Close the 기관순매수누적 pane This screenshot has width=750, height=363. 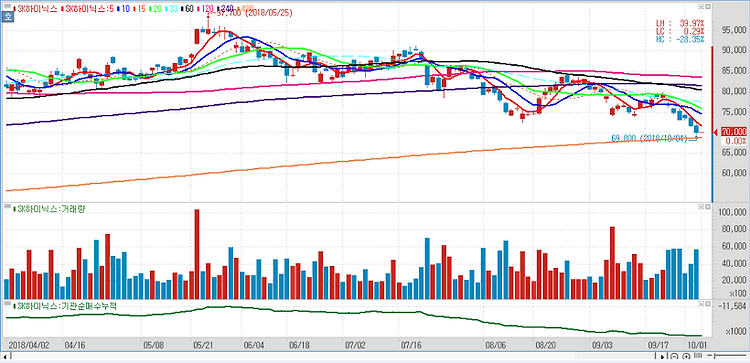[707, 304]
